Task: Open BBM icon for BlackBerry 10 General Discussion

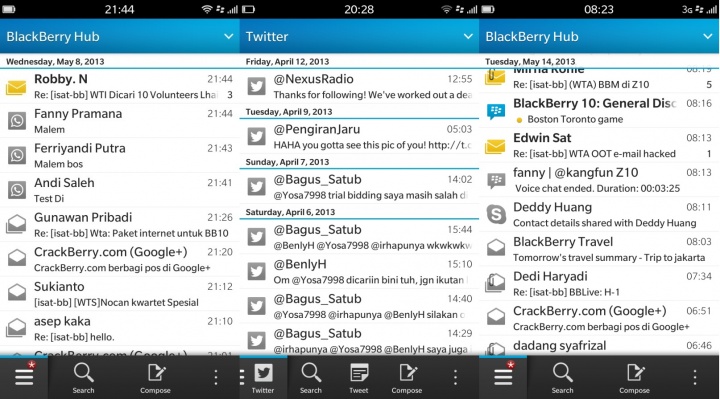Action: tap(496, 111)
